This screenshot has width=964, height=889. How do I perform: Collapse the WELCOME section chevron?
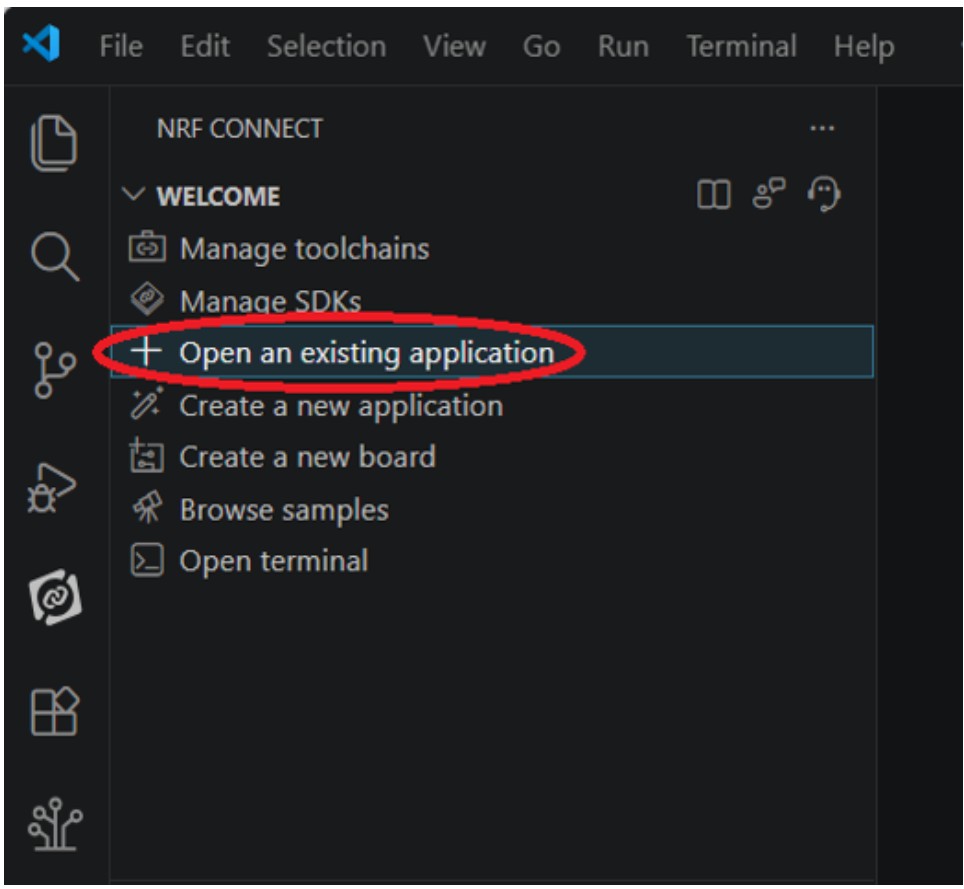pos(133,194)
